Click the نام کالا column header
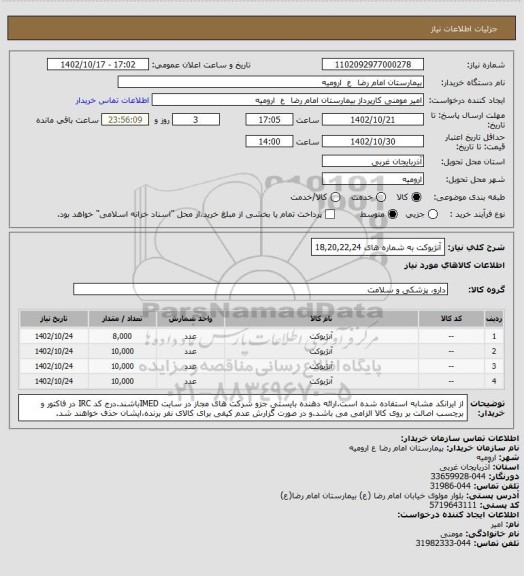This screenshot has width=524, height=576. pos(321,318)
